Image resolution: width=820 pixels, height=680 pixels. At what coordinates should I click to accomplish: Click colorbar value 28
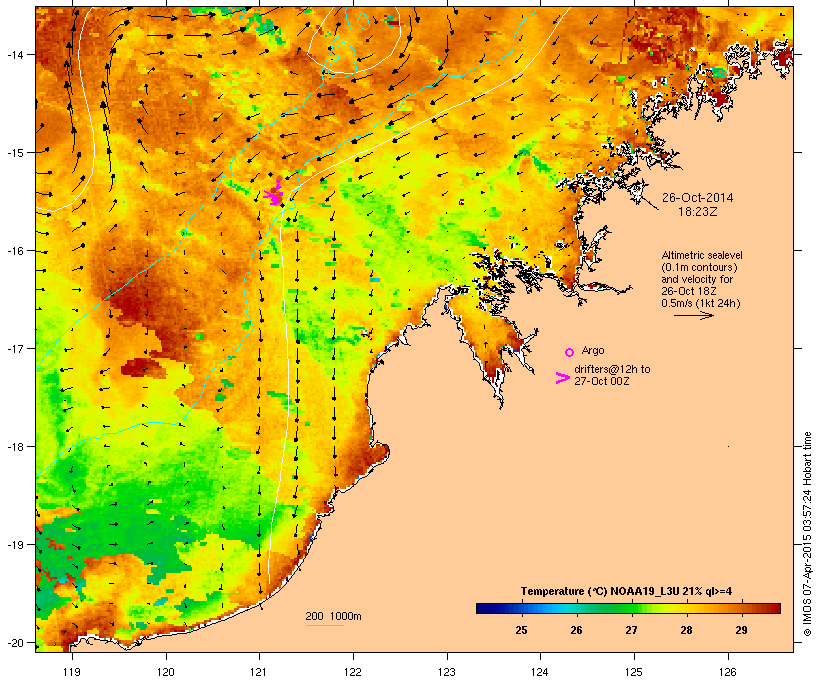pyautogui.click(x=686, y=630)
